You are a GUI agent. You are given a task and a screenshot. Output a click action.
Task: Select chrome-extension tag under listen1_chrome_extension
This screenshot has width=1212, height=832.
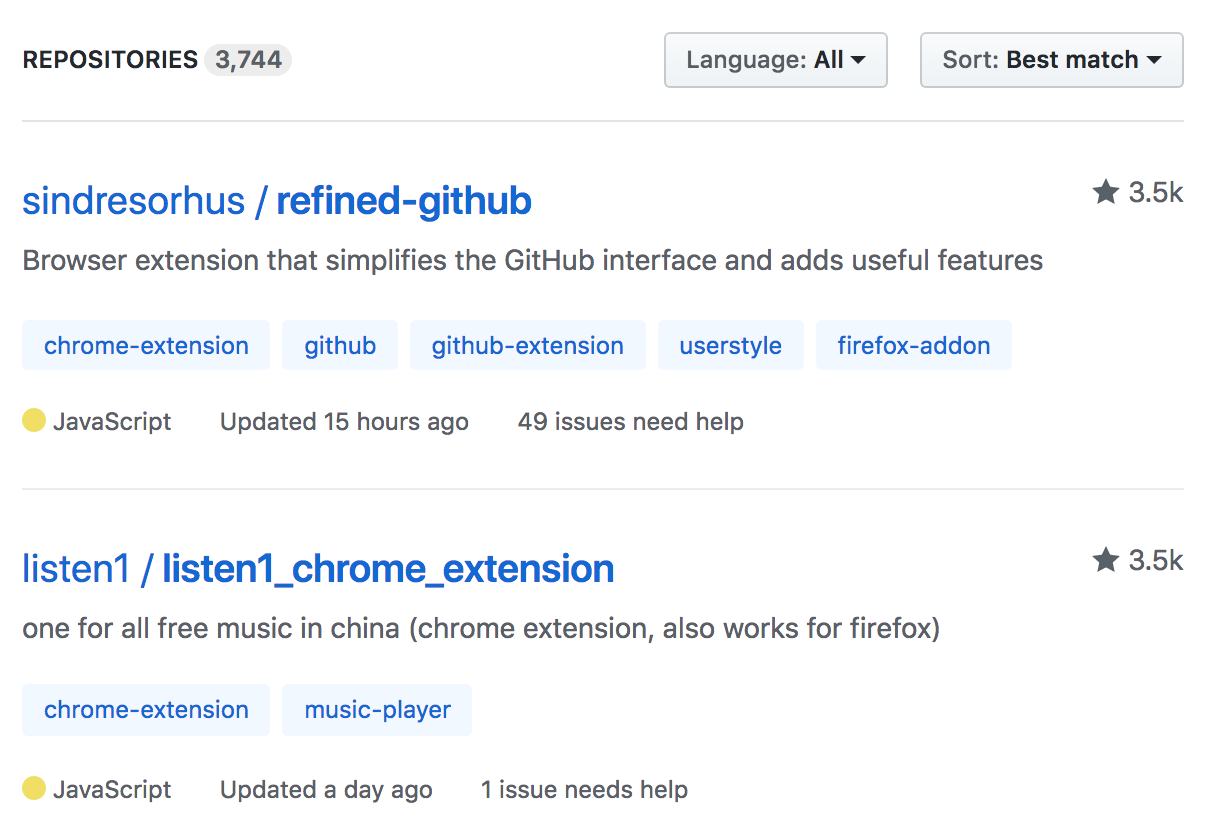[146, 710]
